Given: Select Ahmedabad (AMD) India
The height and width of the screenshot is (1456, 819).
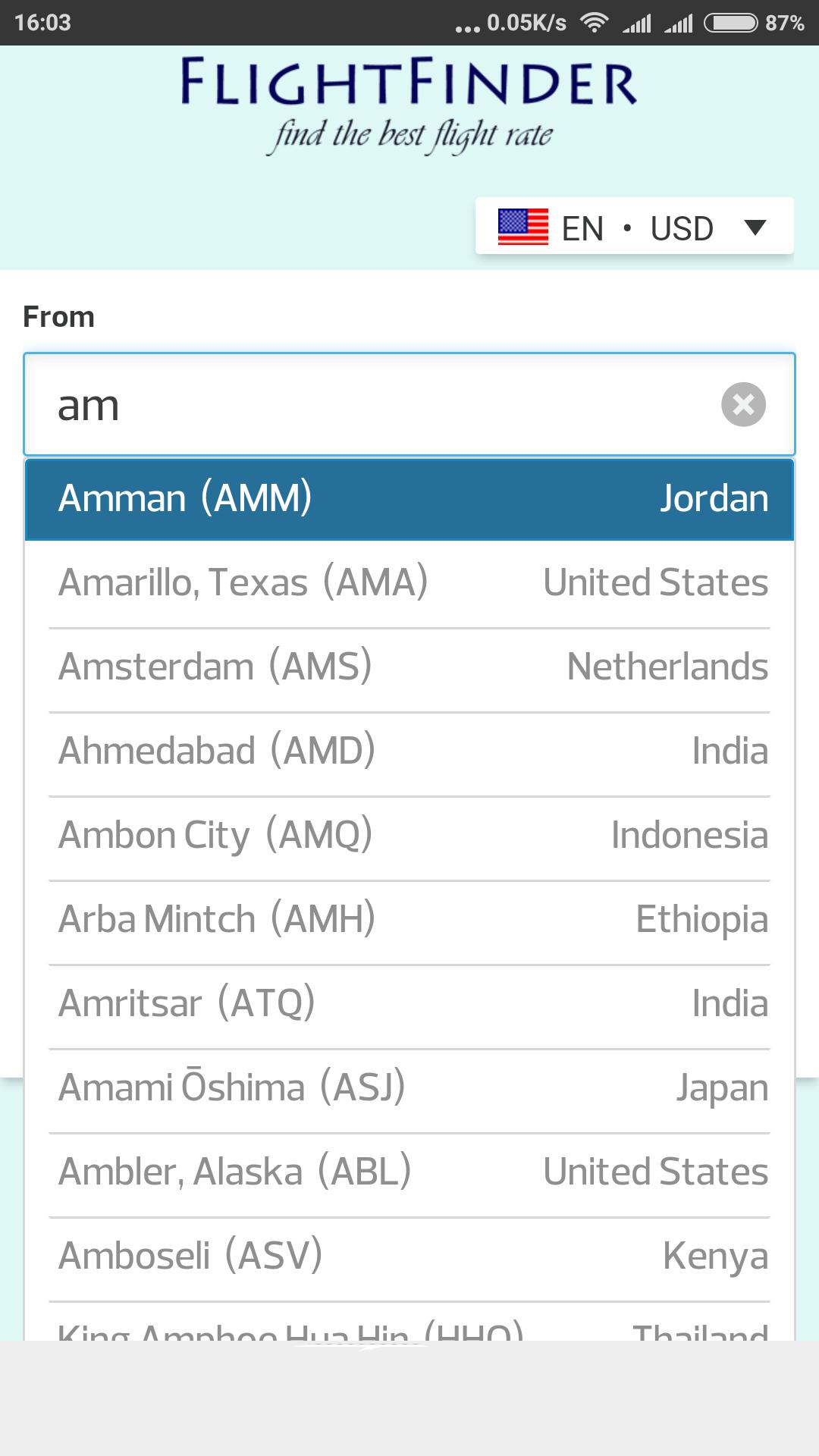Looking at the screenshot, I should pos(409,752).
